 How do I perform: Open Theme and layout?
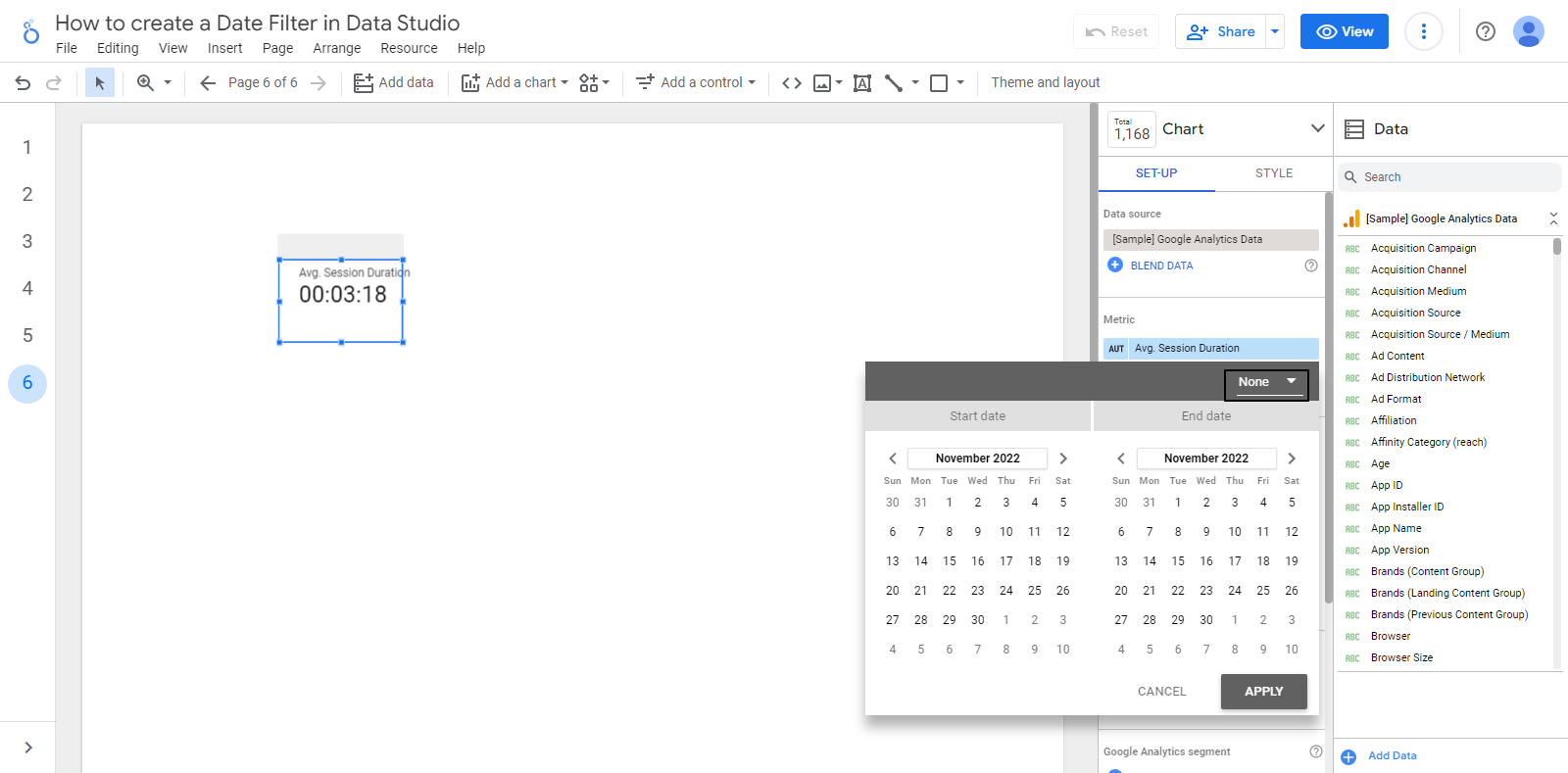1046,83
